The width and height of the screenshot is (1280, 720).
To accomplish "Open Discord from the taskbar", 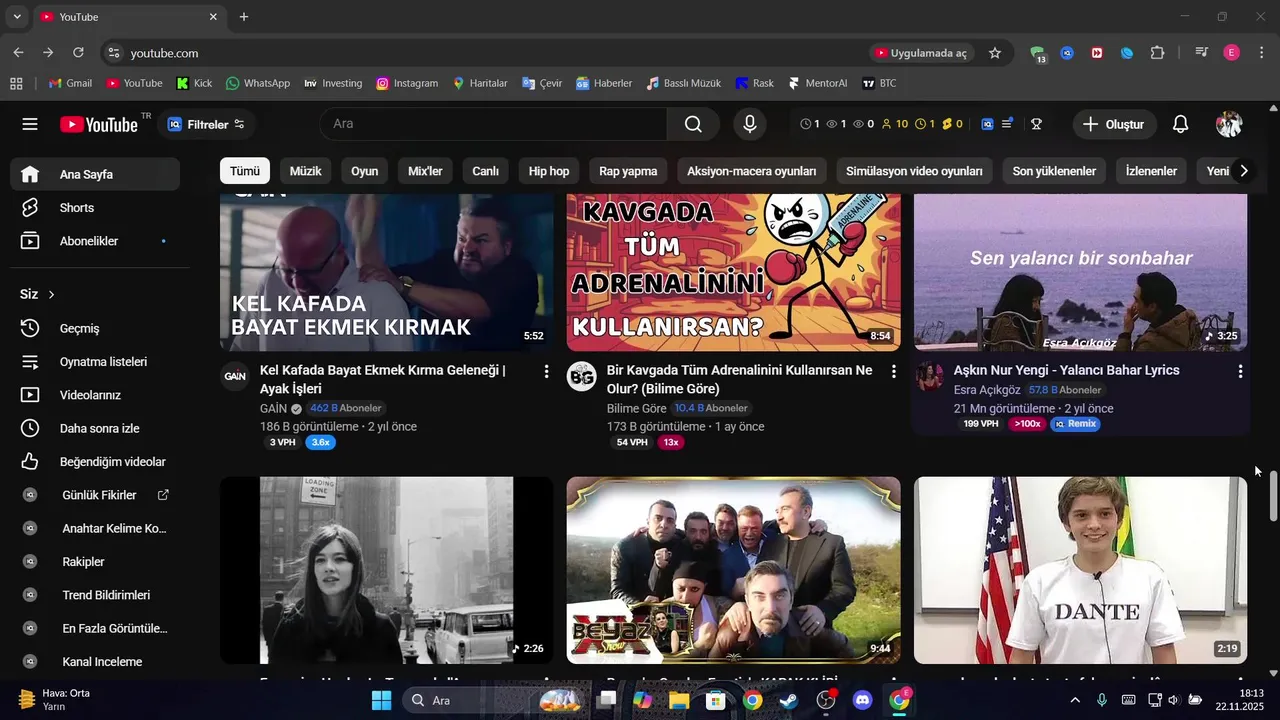I will pos(863,700).
